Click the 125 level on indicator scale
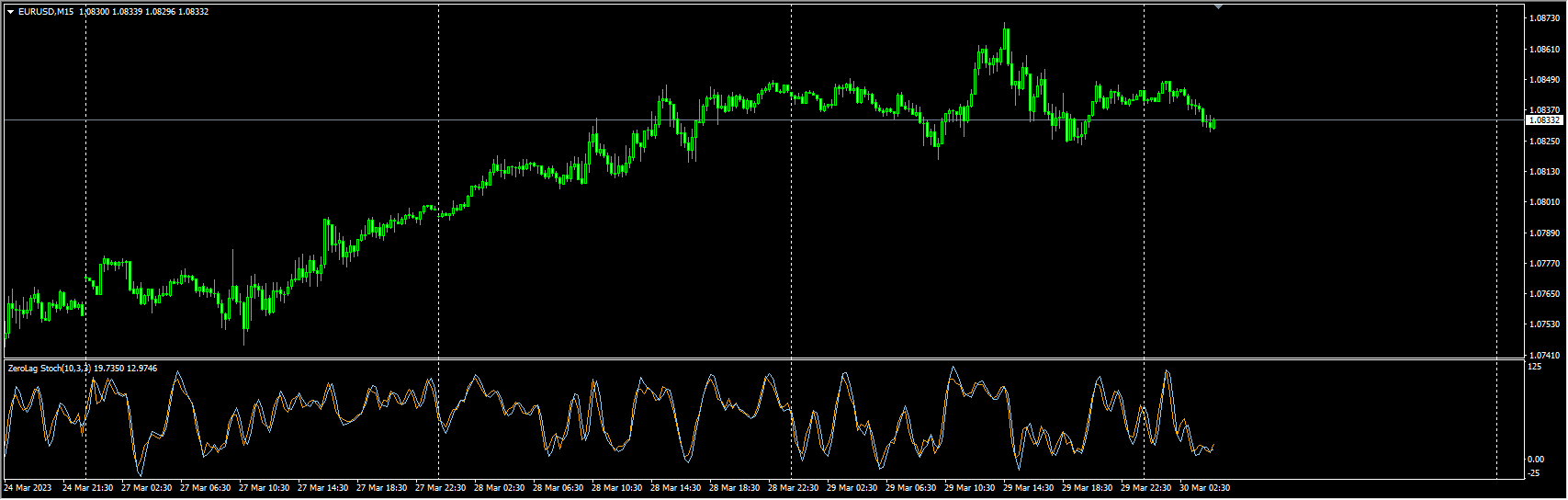Viewport: 1568px width, 500px height. point(1534,368)
